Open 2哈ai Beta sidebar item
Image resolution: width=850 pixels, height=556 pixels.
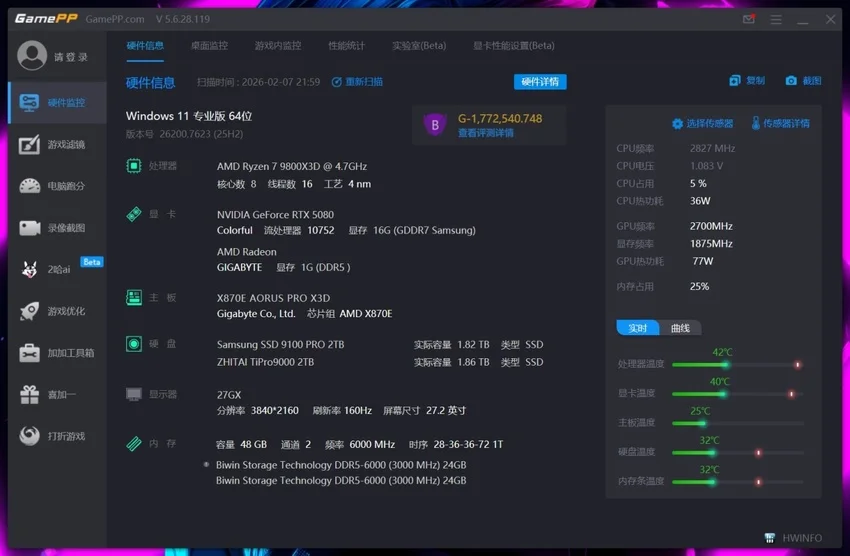tap(57, 269)
